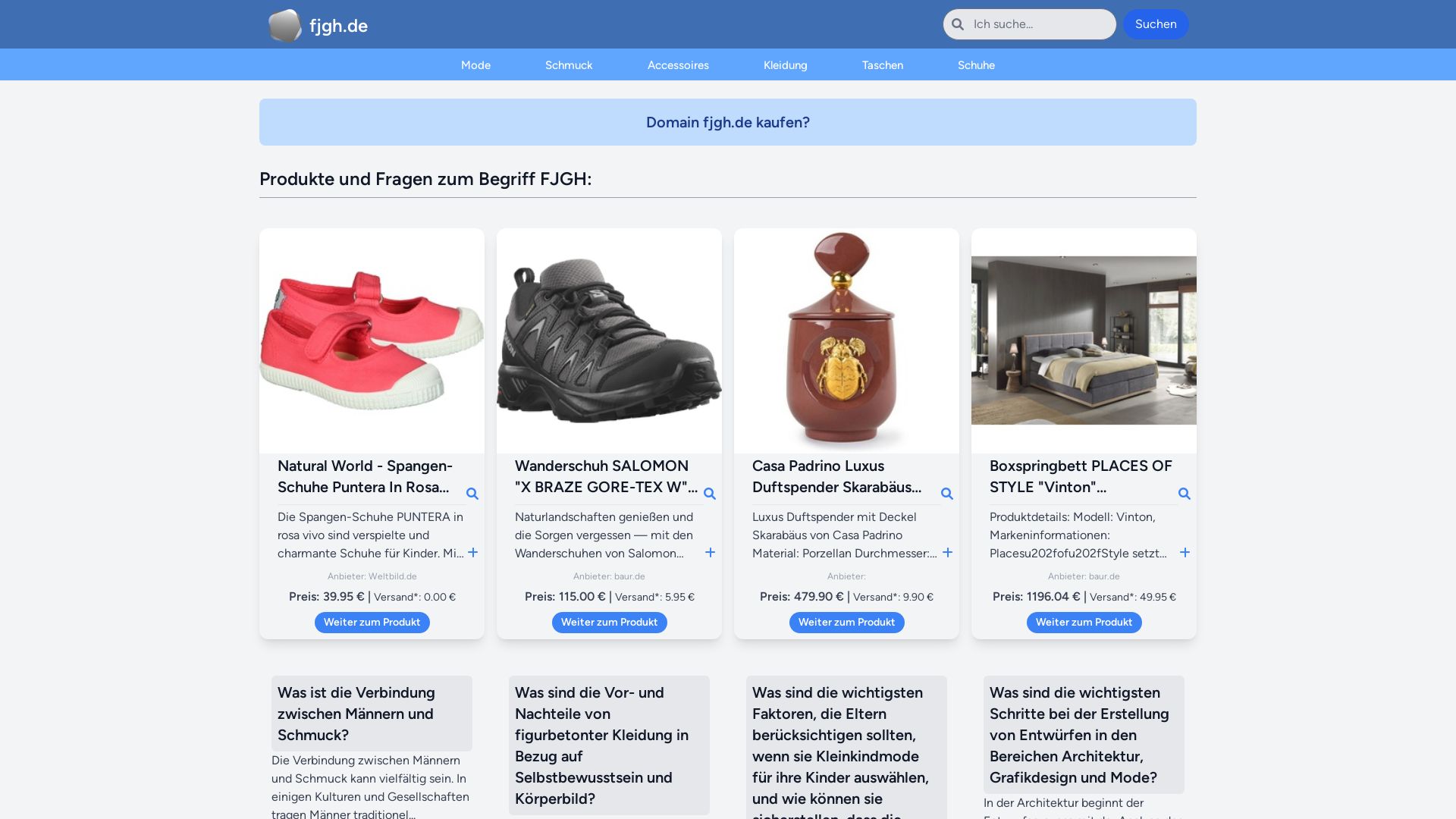Screen dimensions: 1456x819
Task: Open the Taschen category
Action: 882,65
